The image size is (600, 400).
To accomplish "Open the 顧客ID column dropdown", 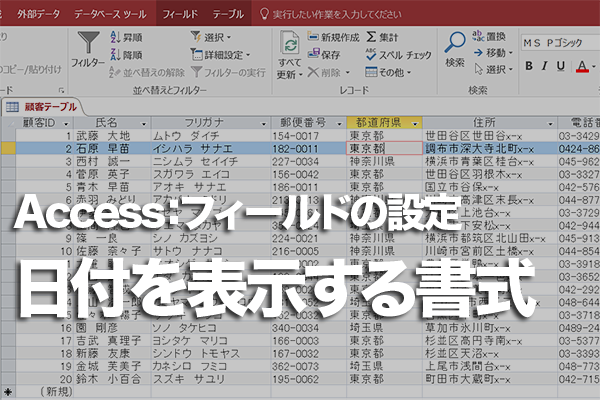I will coord(66,124).
